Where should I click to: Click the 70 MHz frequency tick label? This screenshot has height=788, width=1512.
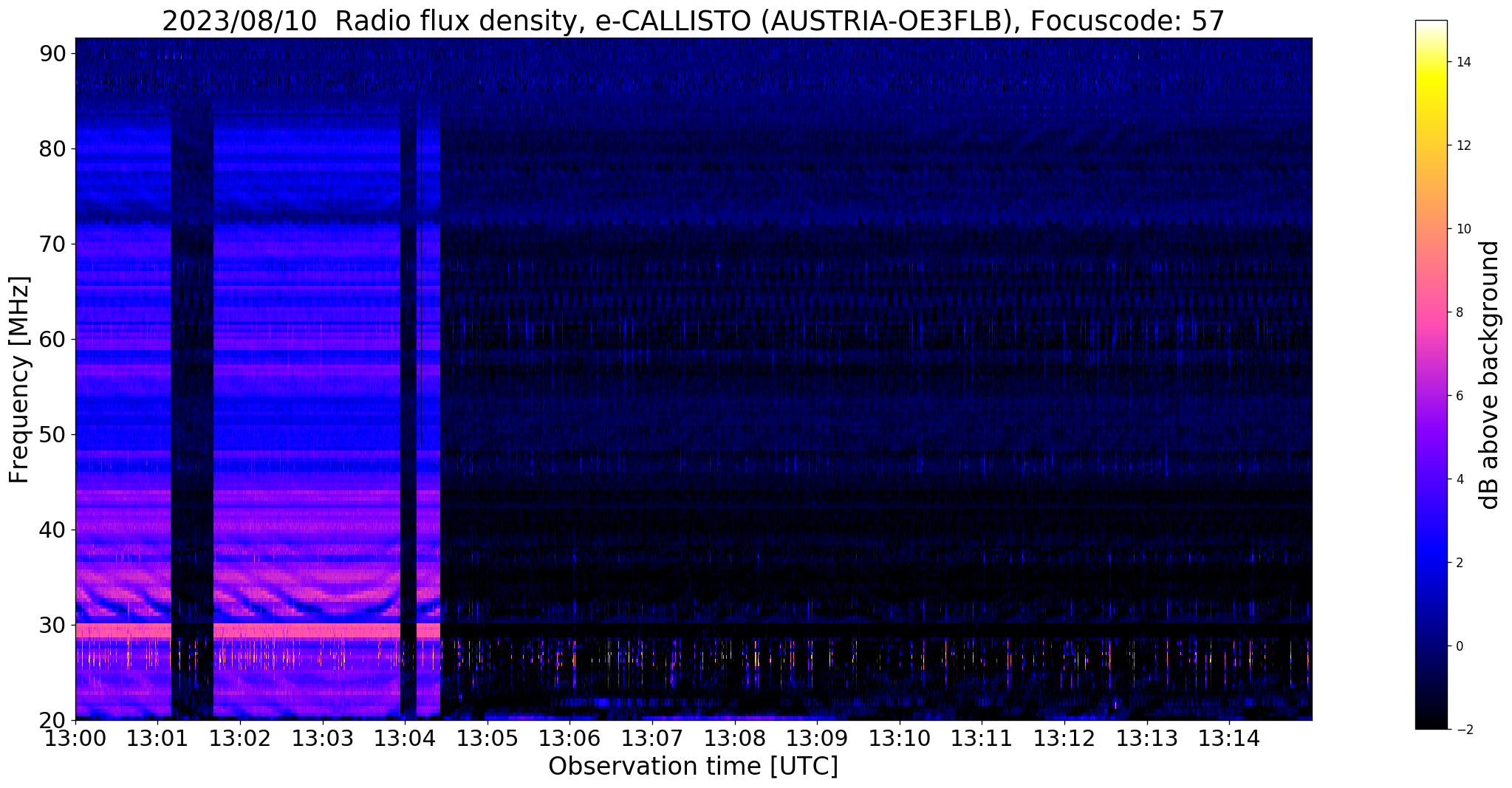[52, 244]
